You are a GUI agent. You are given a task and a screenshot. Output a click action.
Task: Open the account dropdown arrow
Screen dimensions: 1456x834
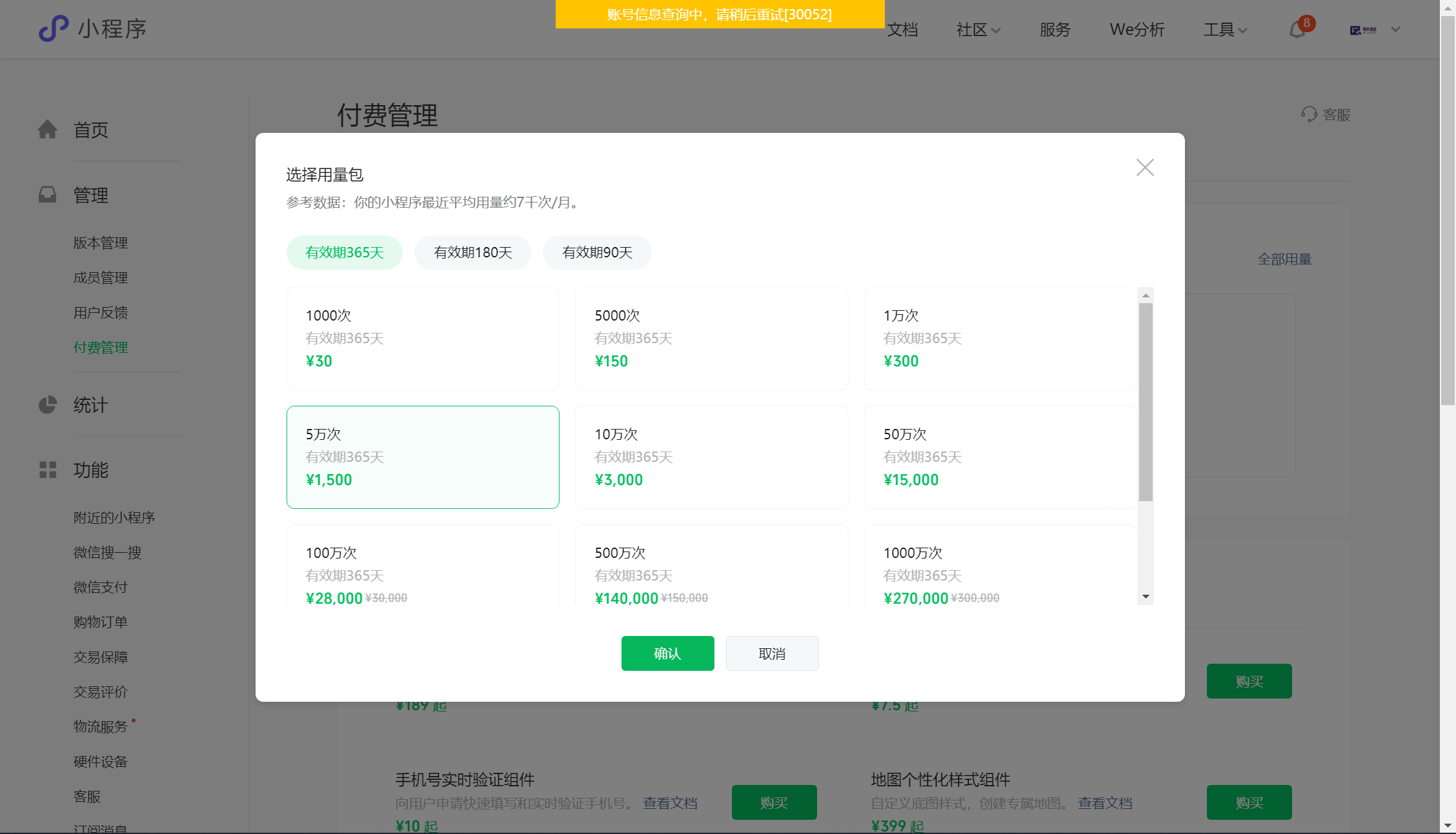(1395, 30)
